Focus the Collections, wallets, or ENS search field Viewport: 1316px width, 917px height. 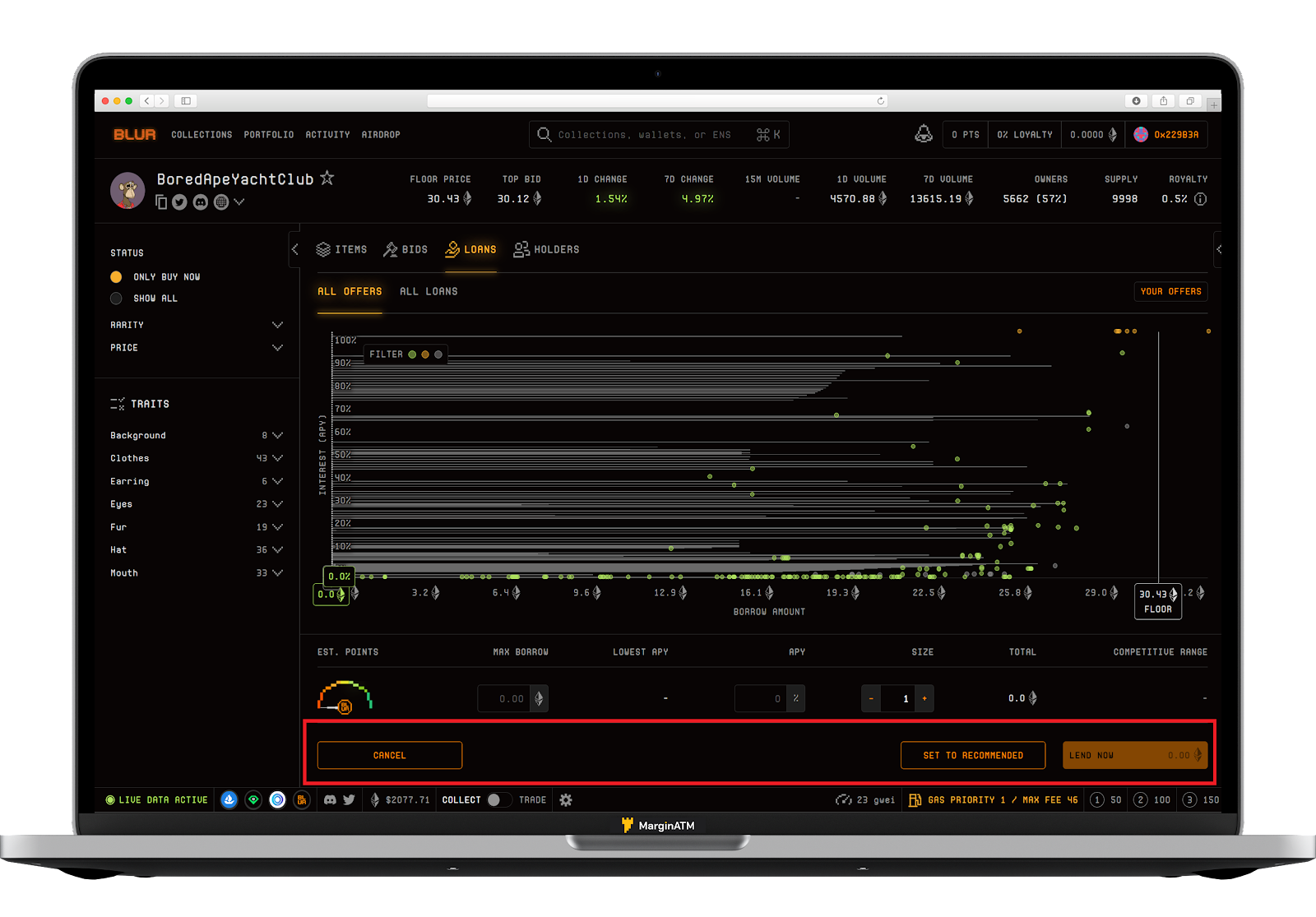pyautogui.click(x=659, y=135)
